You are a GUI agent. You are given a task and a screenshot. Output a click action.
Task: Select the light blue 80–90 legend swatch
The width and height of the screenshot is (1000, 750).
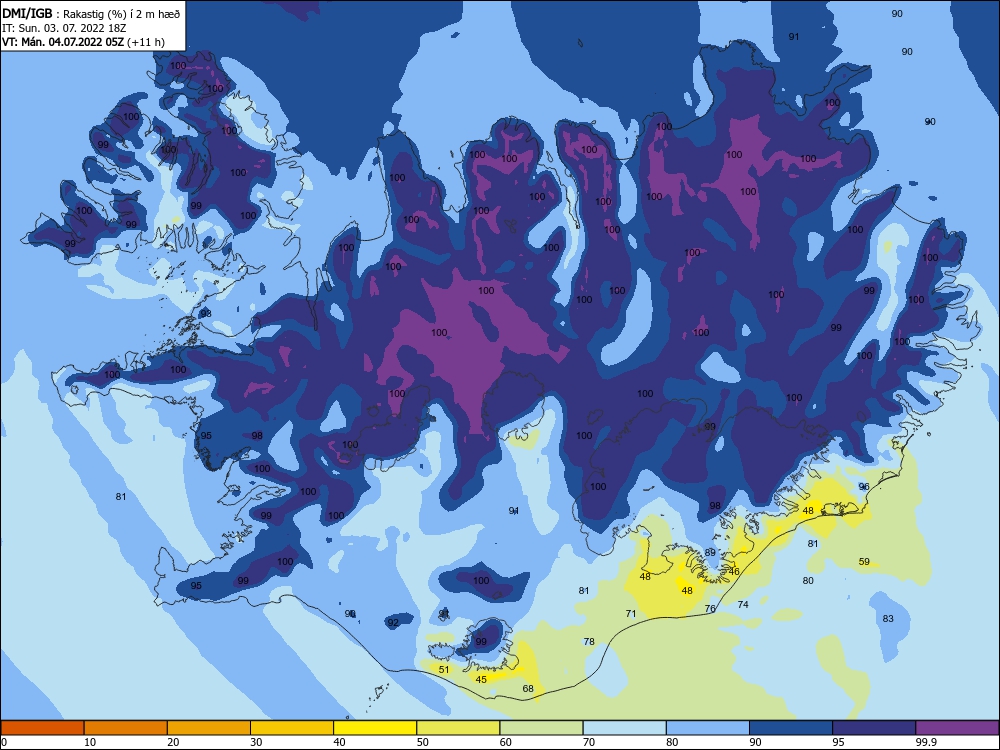point(708,728)
